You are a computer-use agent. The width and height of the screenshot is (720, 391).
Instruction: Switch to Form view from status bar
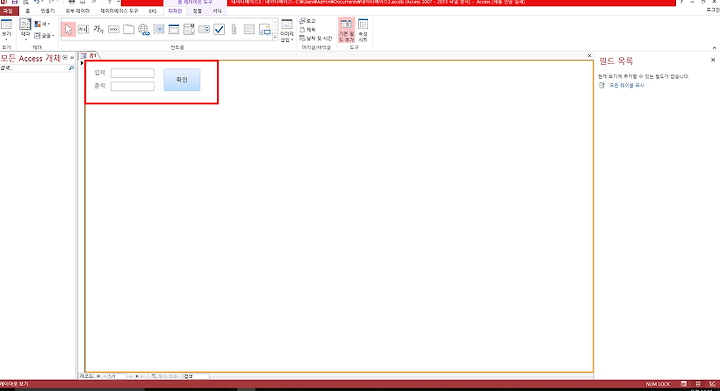684,384
